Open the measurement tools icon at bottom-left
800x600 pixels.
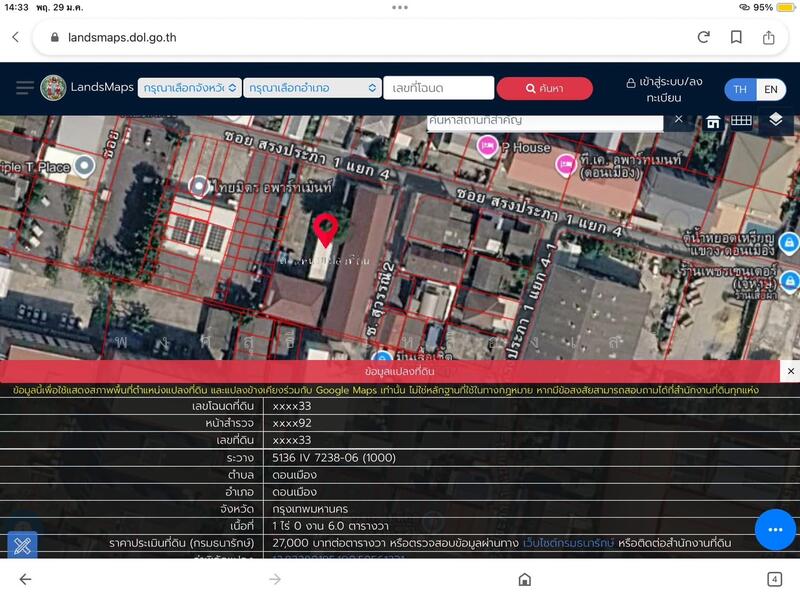[x=22, y=546]
